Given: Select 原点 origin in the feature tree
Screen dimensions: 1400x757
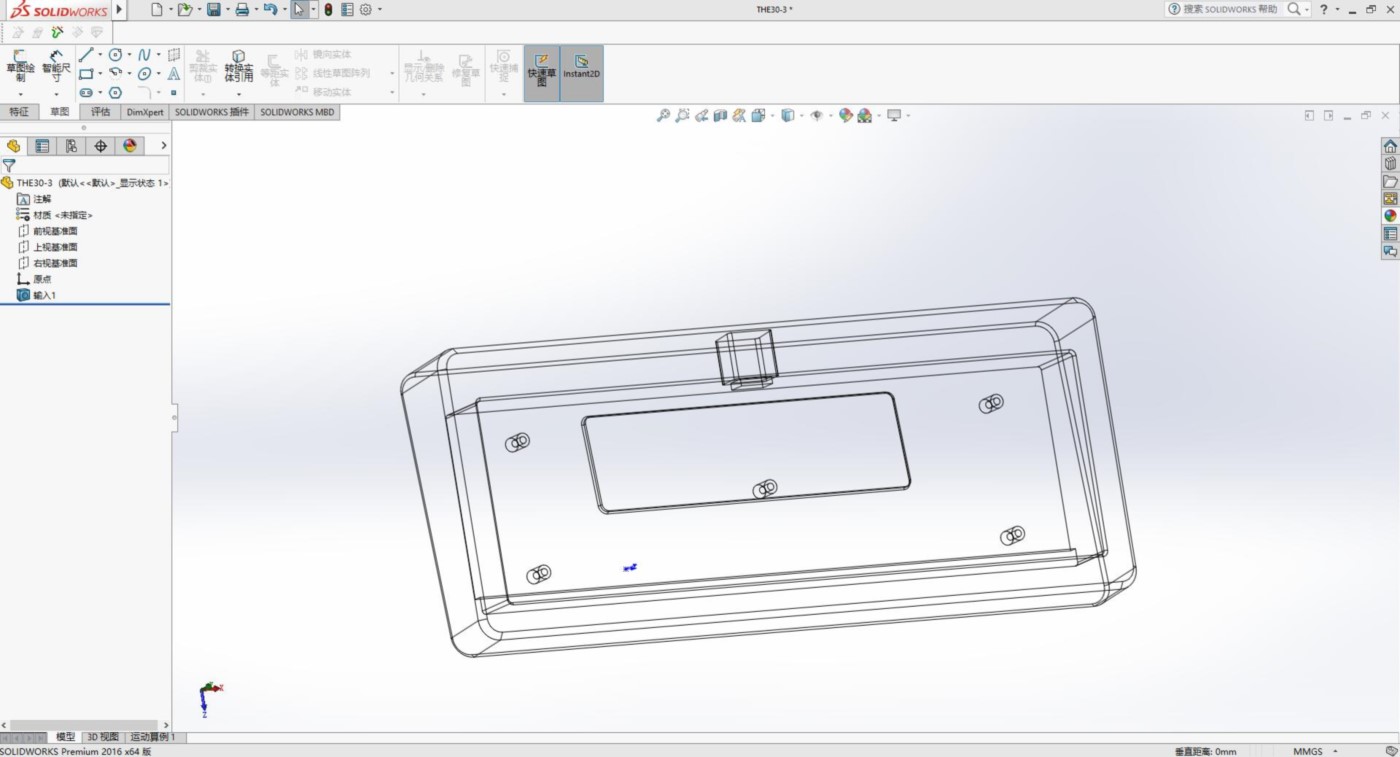Looking at the screenshot, I should click(x=34, y=279).
